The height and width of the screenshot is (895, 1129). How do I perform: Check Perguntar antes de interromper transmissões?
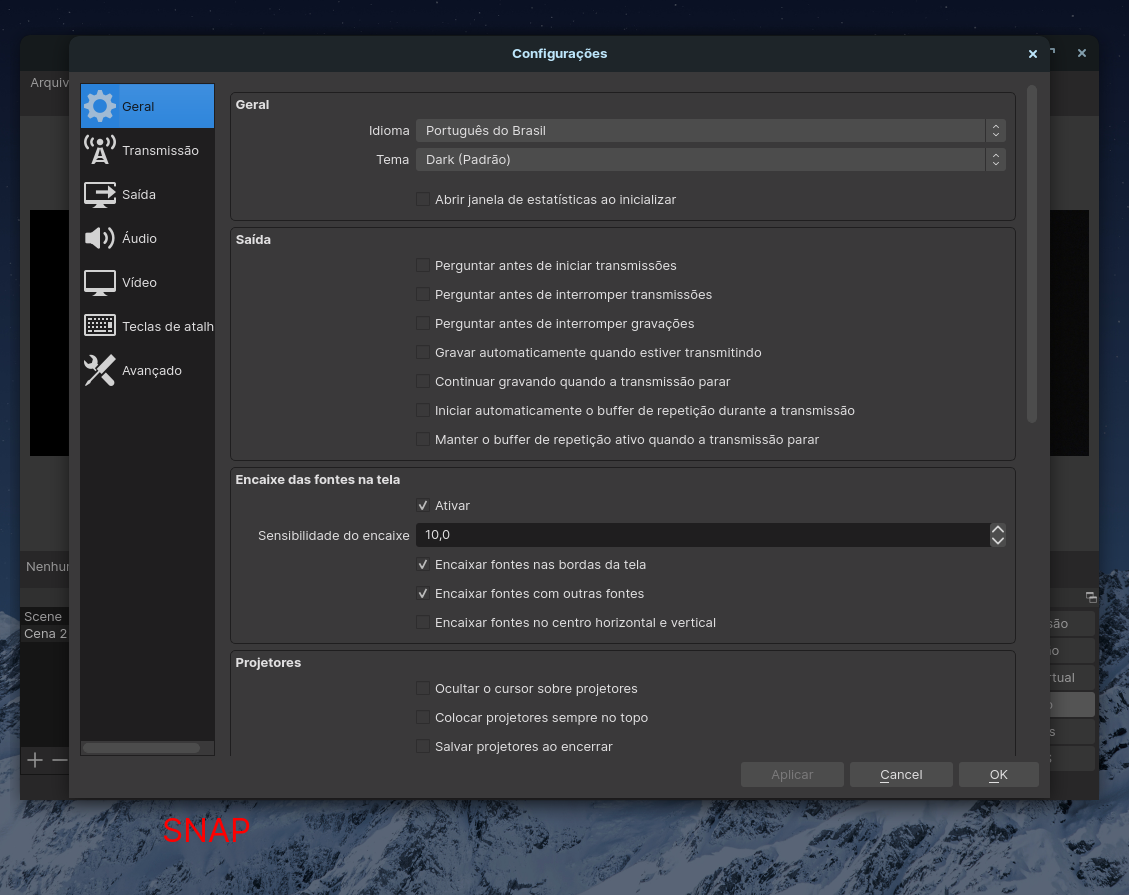(423, 294)
